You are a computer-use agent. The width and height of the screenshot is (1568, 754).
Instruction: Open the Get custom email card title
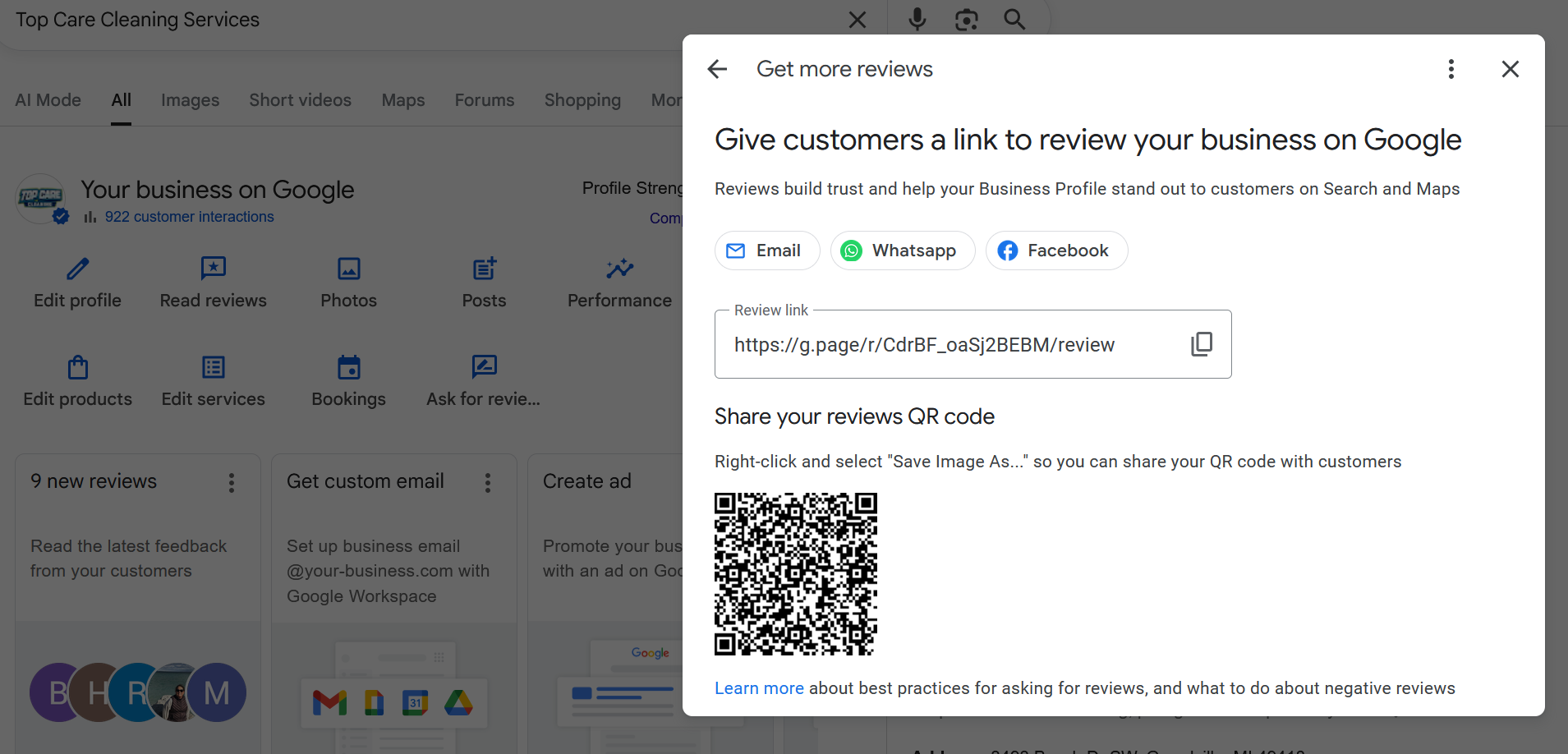point(366,481)
